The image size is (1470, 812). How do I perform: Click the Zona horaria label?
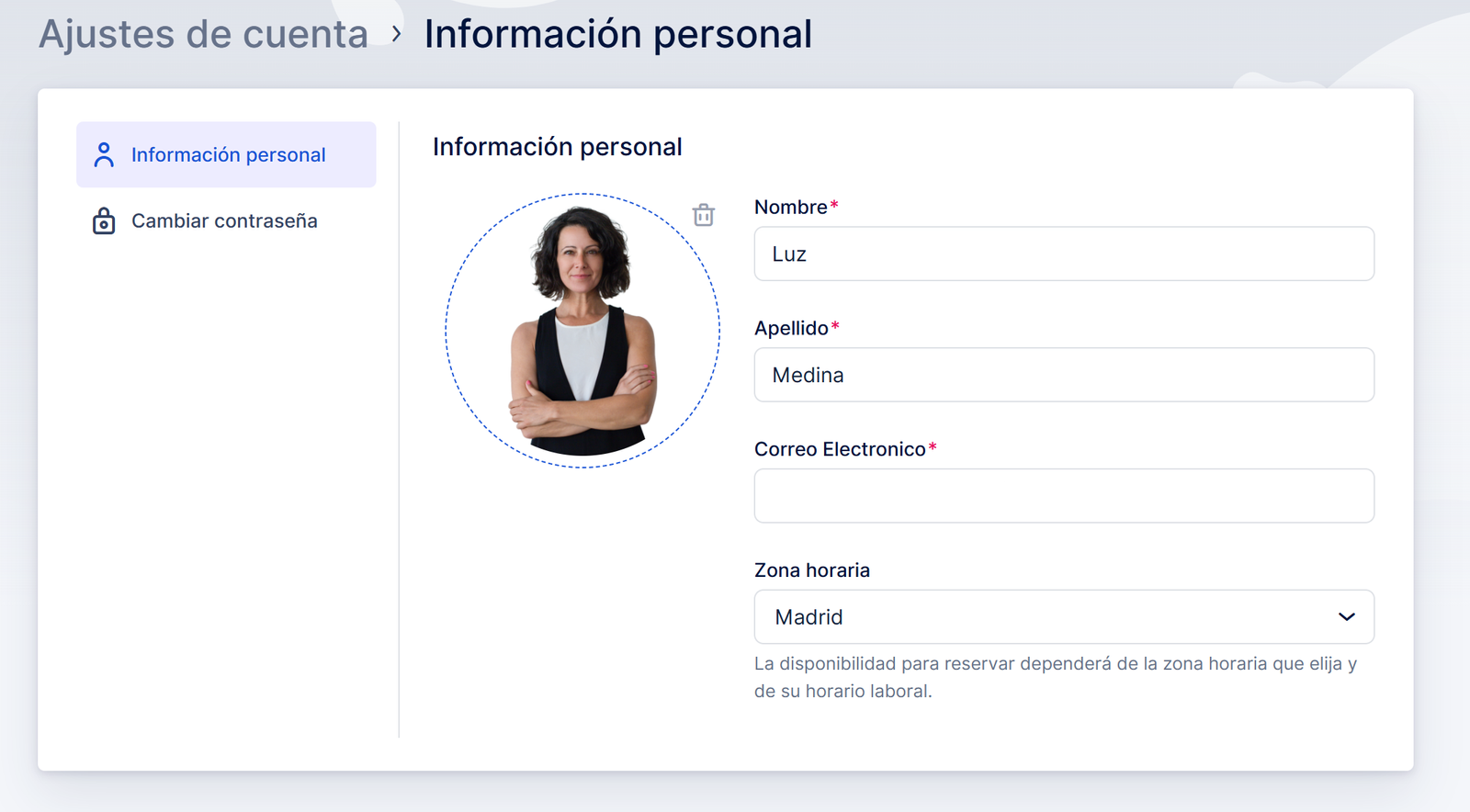[x=811, y=570]
